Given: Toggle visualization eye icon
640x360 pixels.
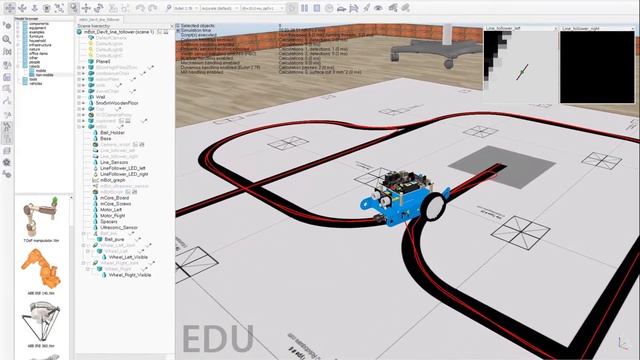Looking at the screenshot, I should click(x=379, y=8).
